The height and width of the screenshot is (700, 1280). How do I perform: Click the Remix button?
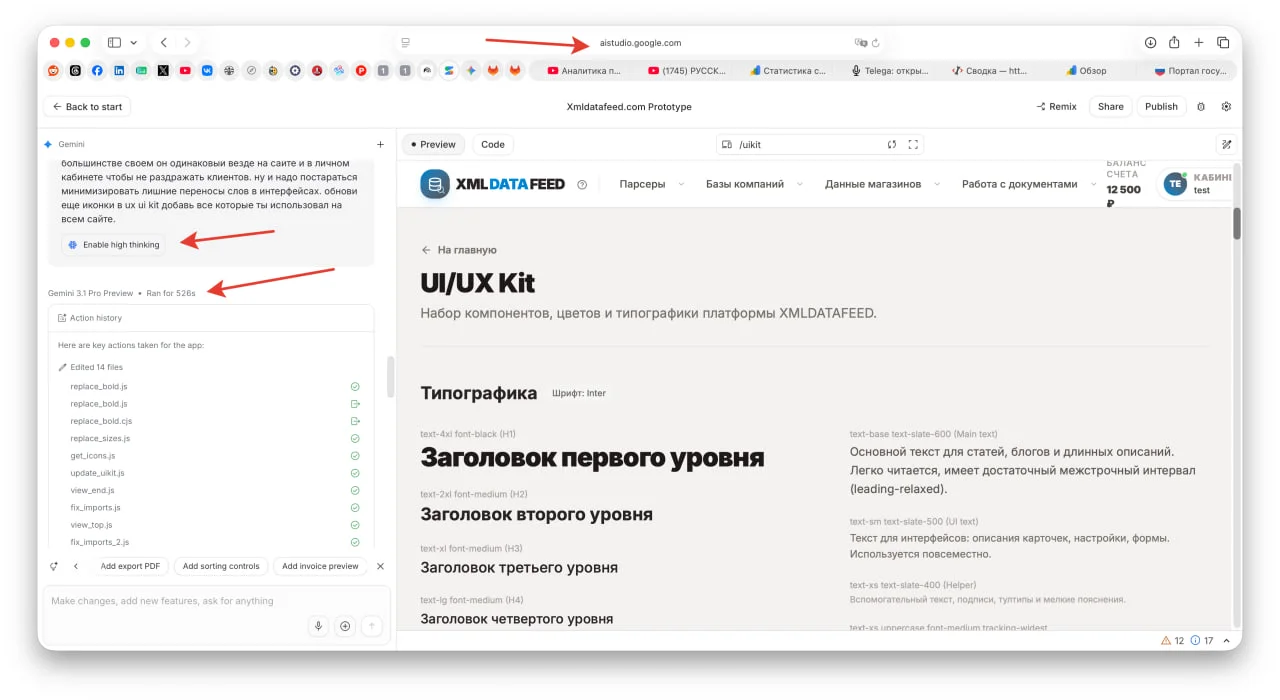pyautogui.click(x=1056, y=106)
